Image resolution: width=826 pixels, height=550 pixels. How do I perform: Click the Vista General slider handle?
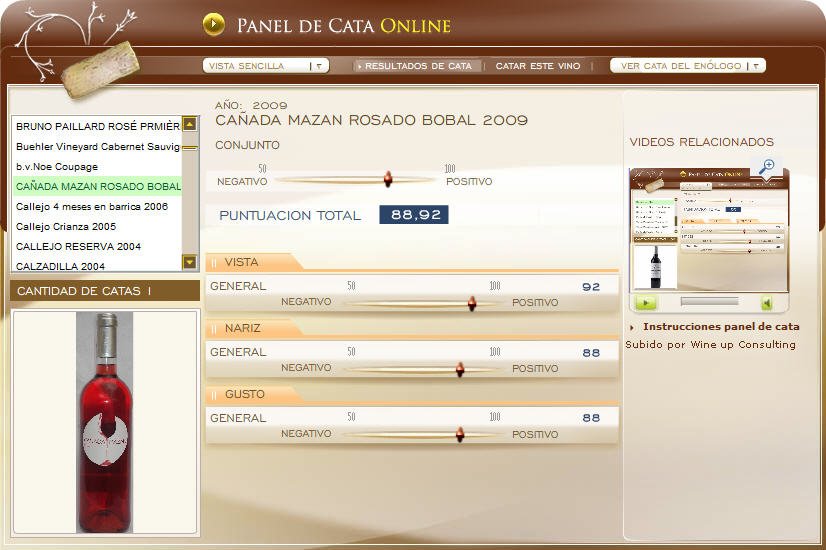pyautogui.click(x=471, y=303)
